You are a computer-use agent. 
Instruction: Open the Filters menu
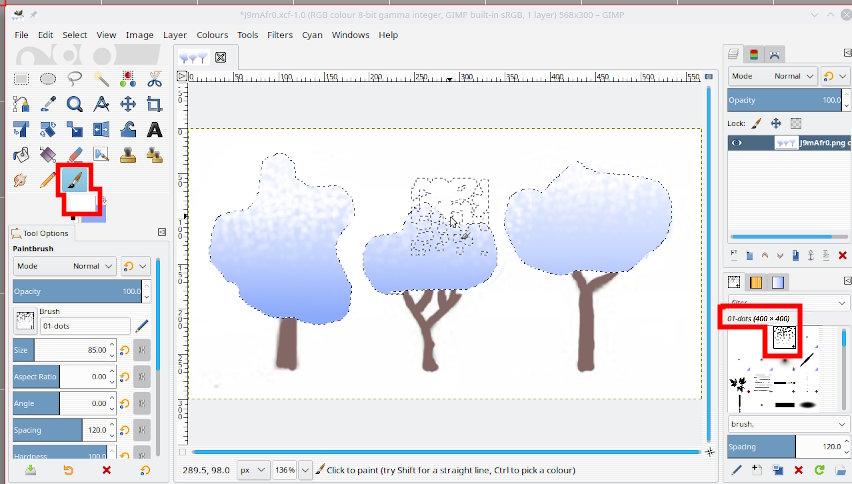(280, 35)
